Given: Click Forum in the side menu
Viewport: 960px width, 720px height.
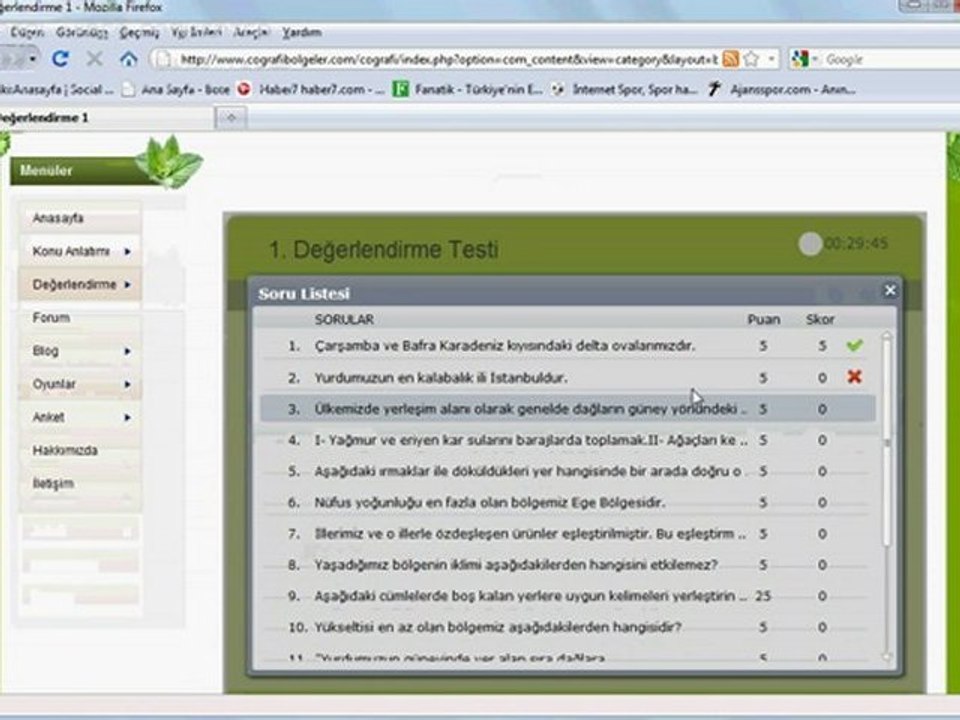Looking at the screenshot, I should point(51,317).
